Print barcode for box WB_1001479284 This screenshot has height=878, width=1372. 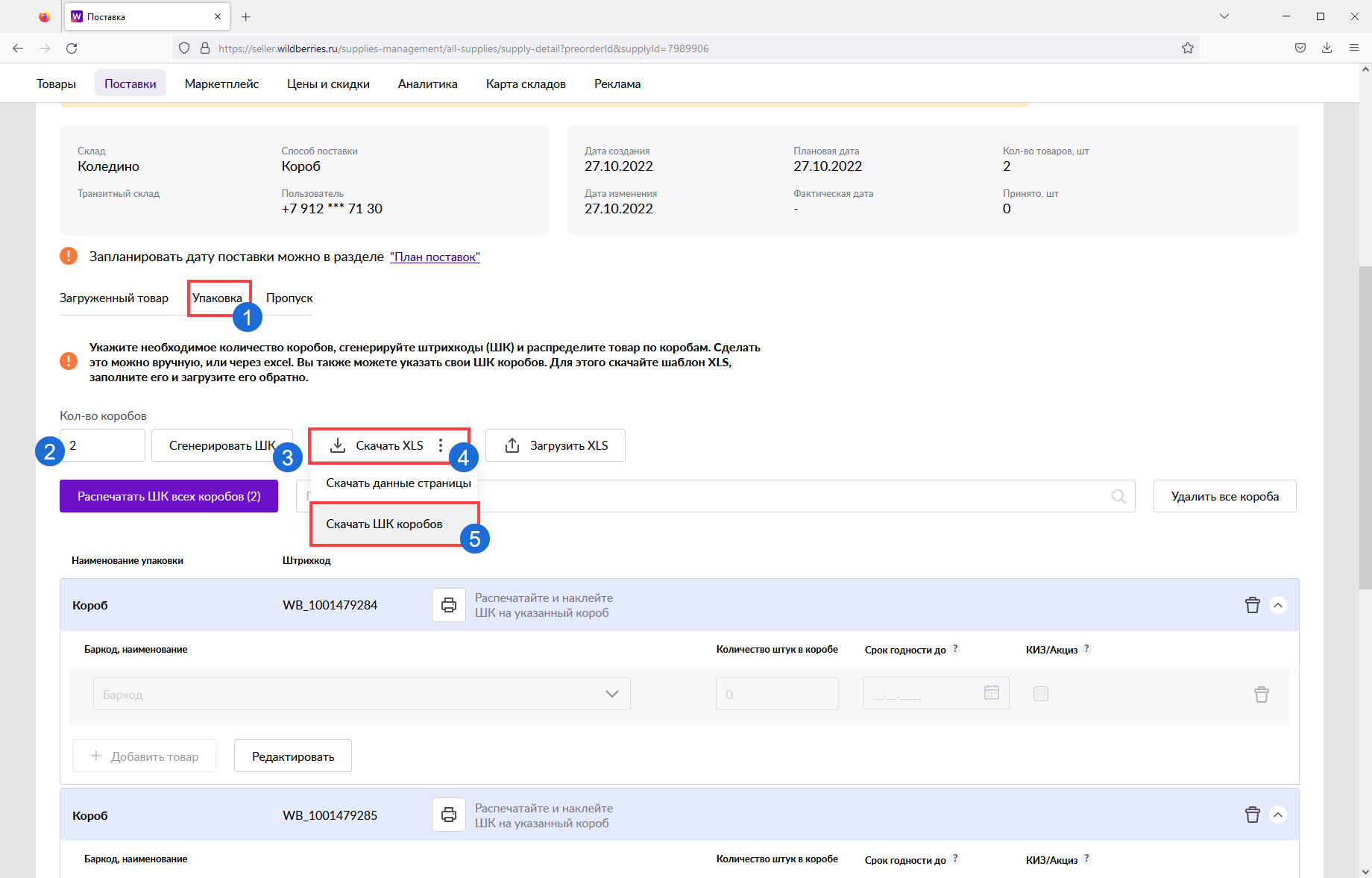(x=449, y=605)
